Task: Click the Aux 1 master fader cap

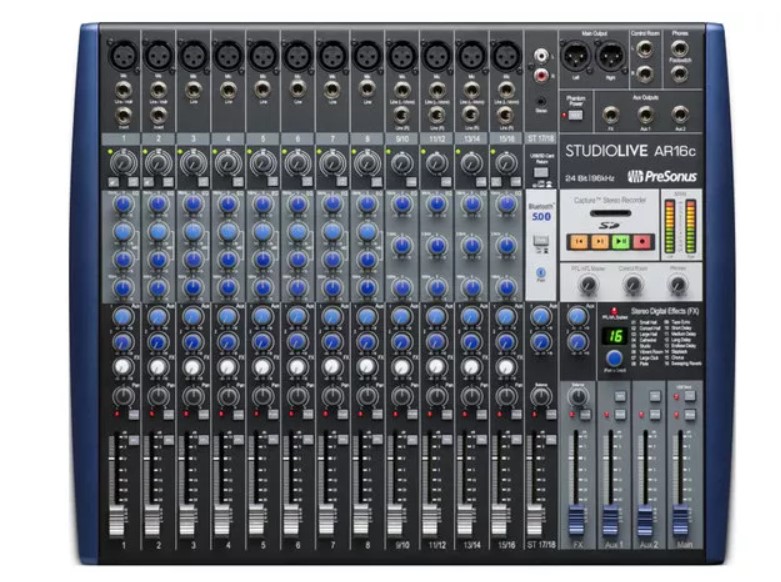Action: tap(611, 520)
